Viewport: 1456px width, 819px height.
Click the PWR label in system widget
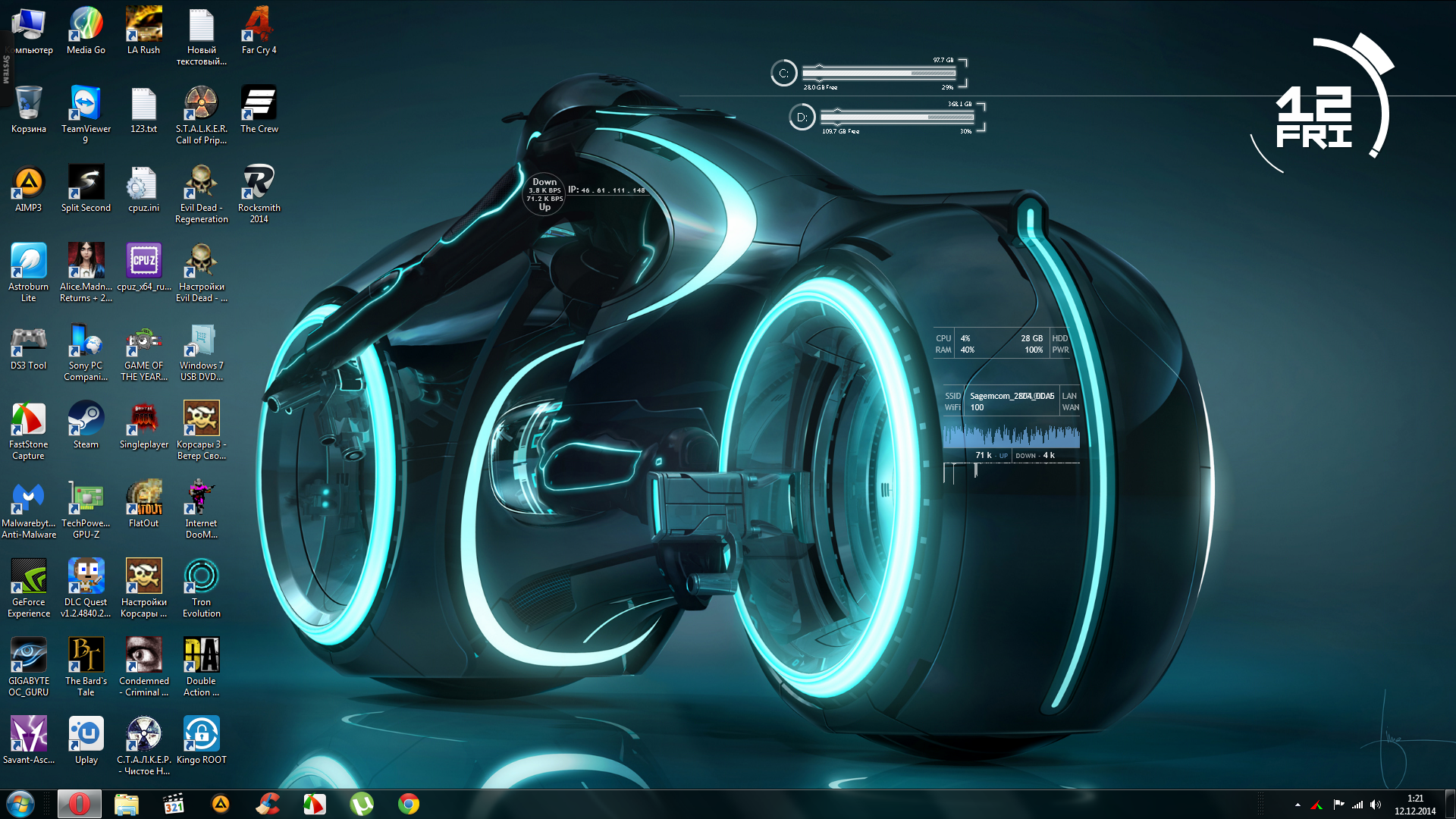pyautogui.click(x=1060, y=350)
